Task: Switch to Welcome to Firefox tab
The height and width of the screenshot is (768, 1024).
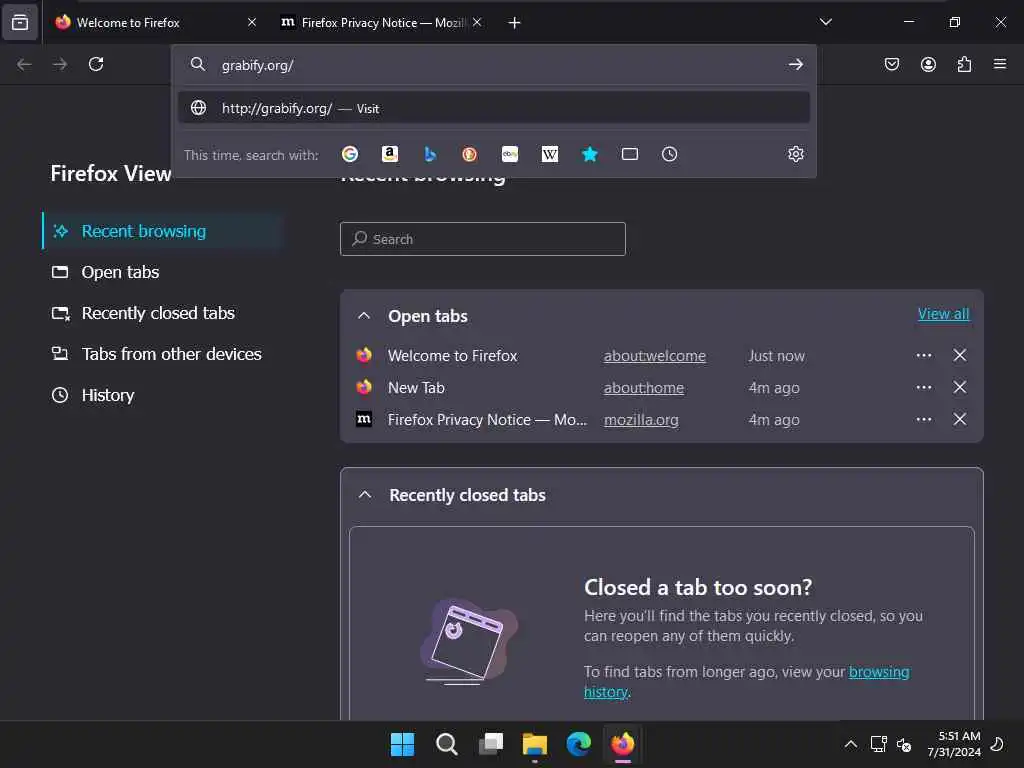Action: click(x=154, y=23)
